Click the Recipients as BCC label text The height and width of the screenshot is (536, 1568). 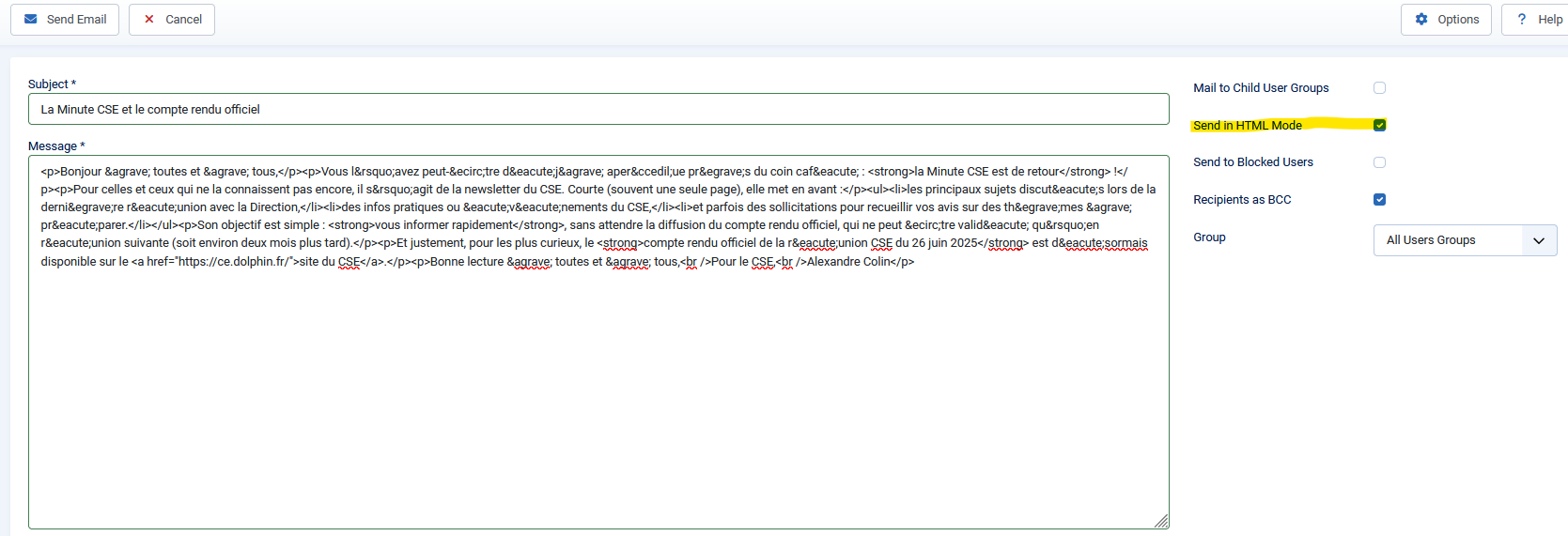pyautogui.click(x=1242, y=200)
